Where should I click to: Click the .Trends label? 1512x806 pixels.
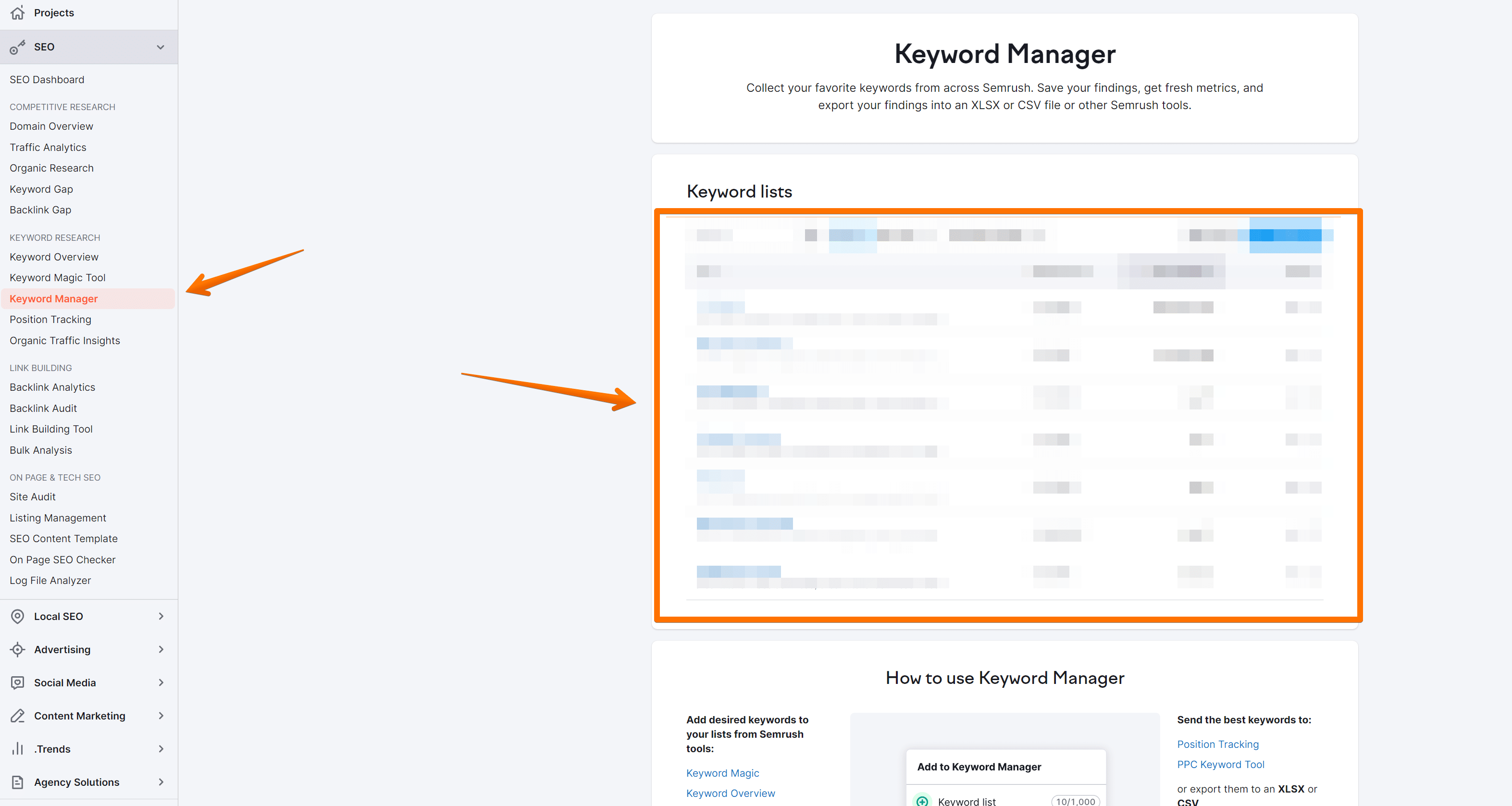pyautogui.click(x=52, y=749)
